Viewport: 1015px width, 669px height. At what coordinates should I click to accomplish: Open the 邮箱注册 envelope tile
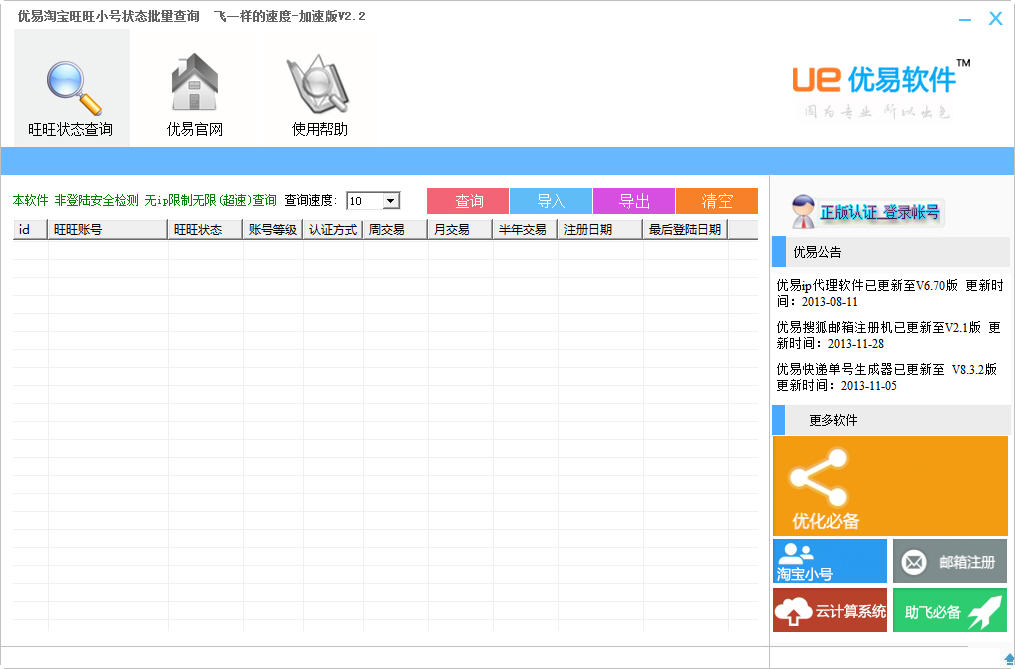tap(950, 561)
